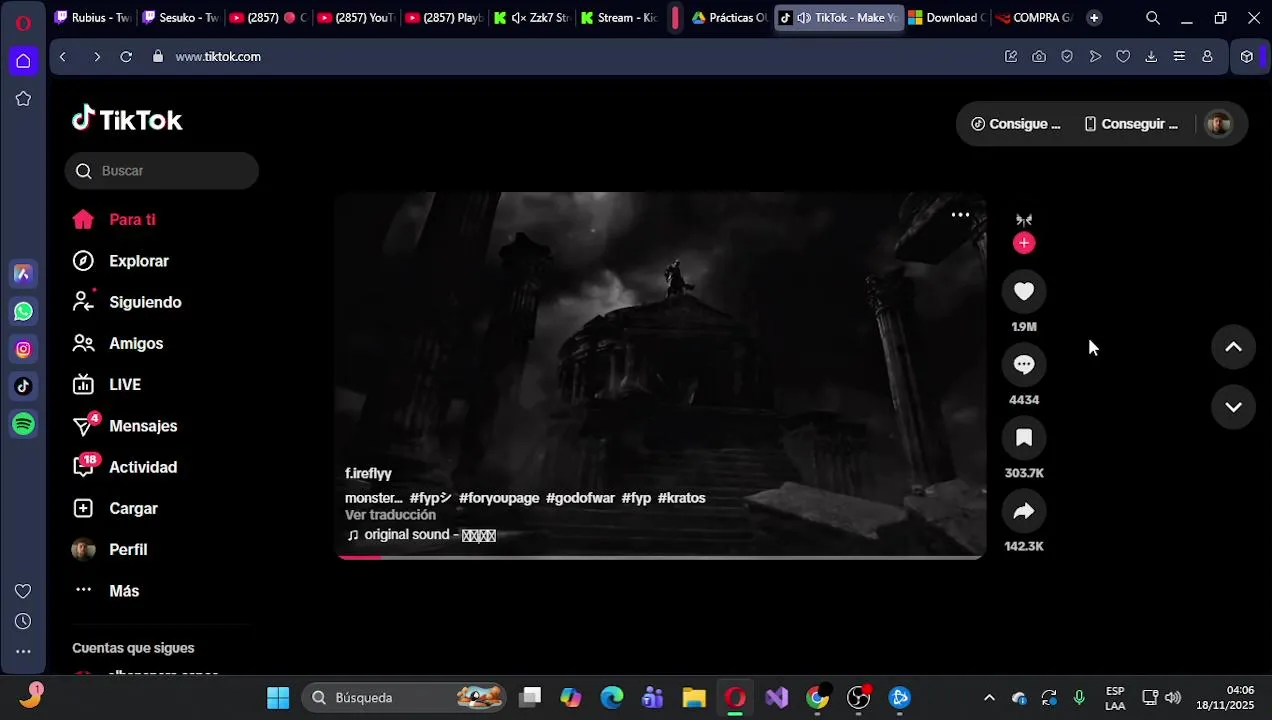Open TikTok in Opera sidebar
1272x720 pixels.
click(23, 387)
